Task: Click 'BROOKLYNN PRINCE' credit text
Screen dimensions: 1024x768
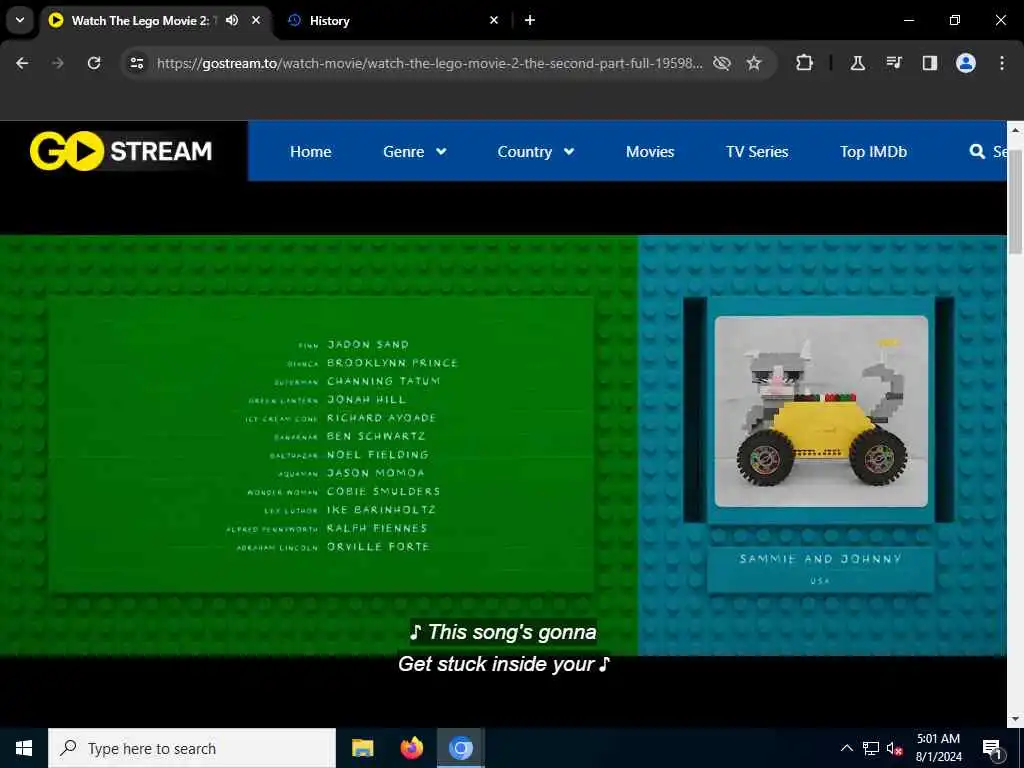Action: coord(392,362)
